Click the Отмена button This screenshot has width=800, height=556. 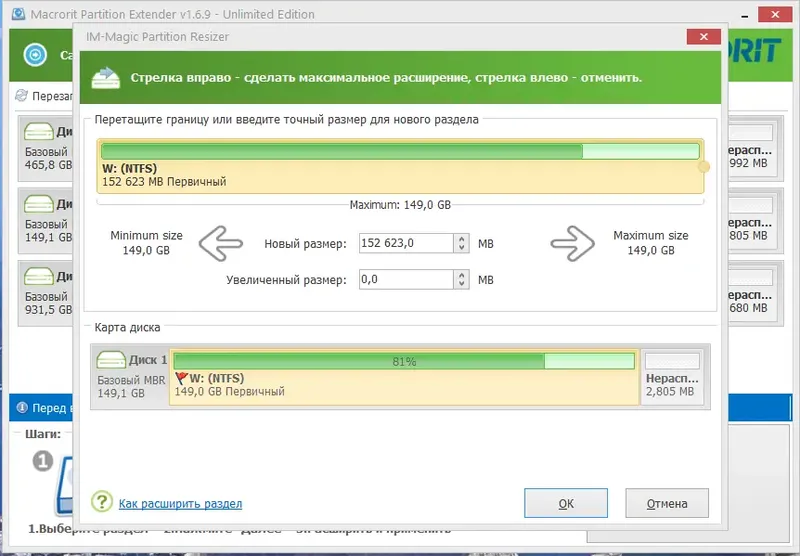[x=667, y=503]
